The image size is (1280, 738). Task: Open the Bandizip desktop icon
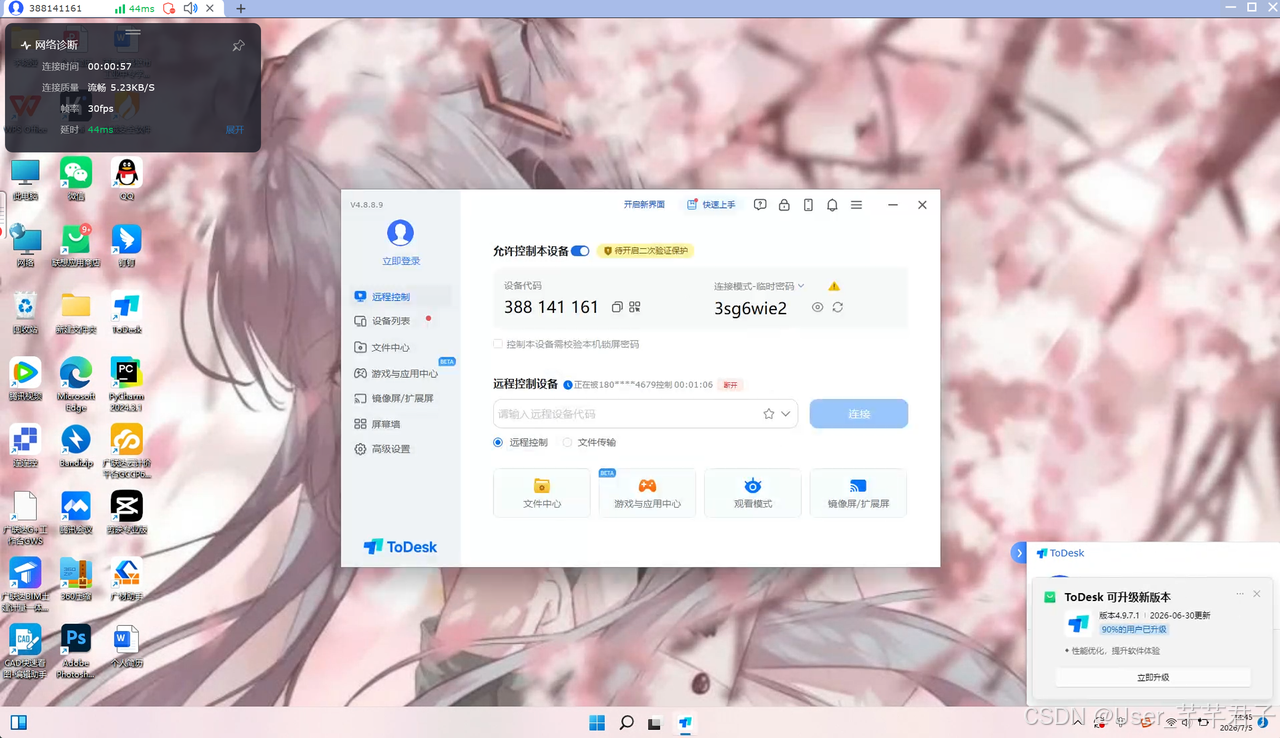pos(76,446)
